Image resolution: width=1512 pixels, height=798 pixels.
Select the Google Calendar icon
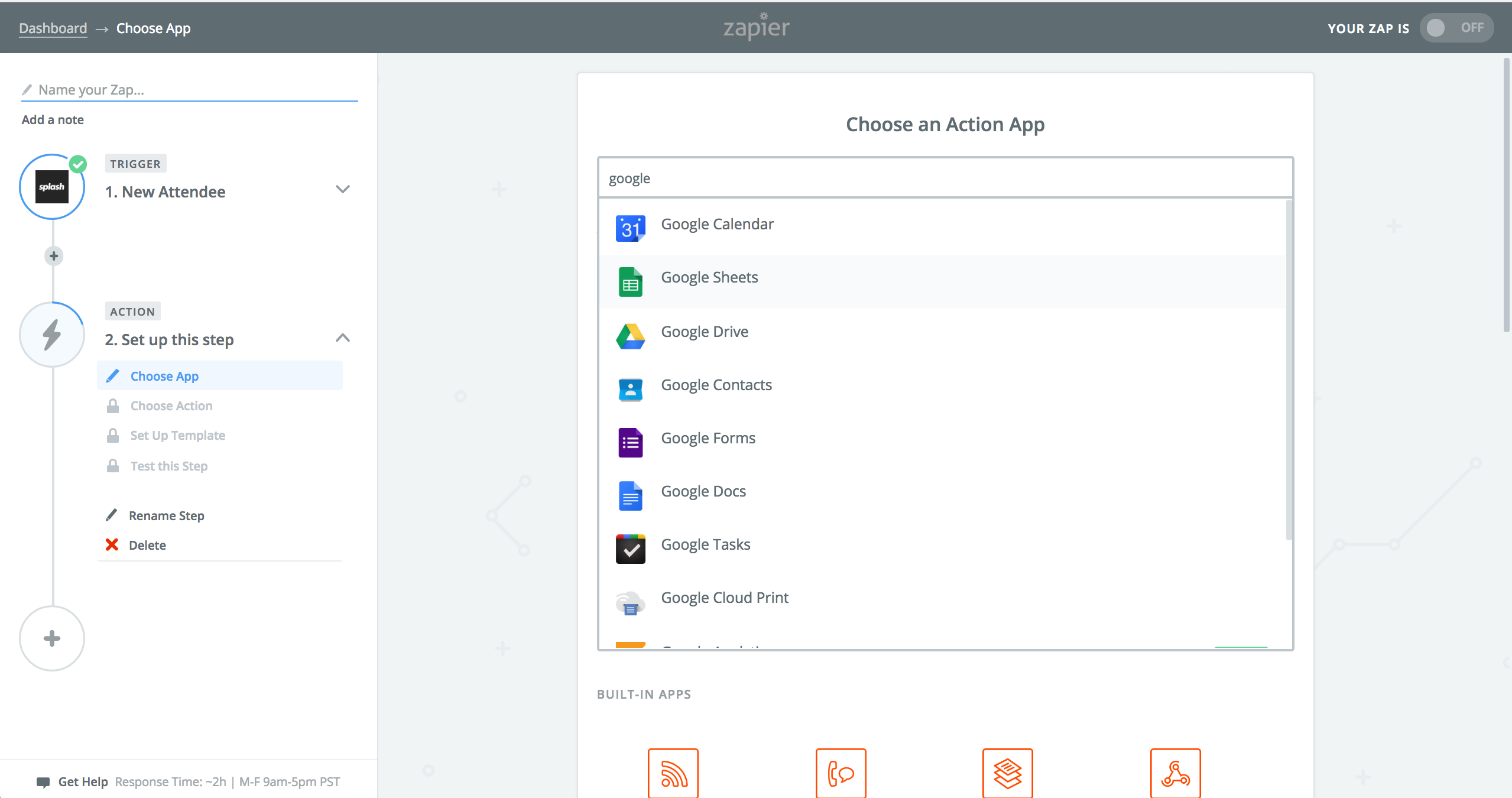[630, 228]
